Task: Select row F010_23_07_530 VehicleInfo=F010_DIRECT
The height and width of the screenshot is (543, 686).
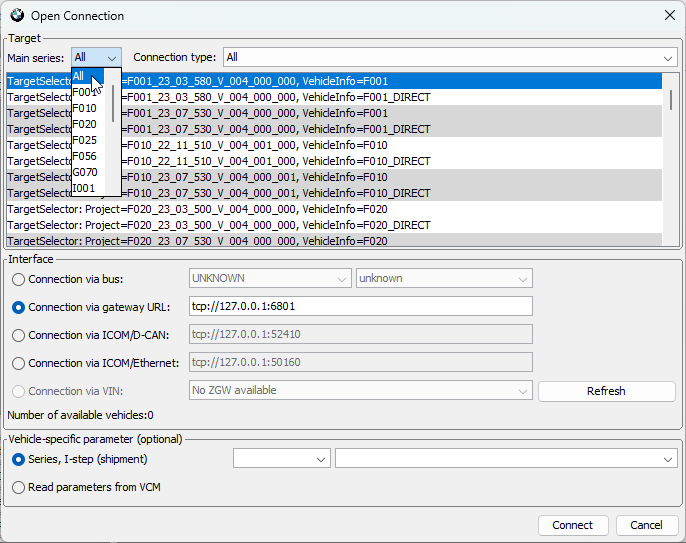Action: click(x=334, y=193)
